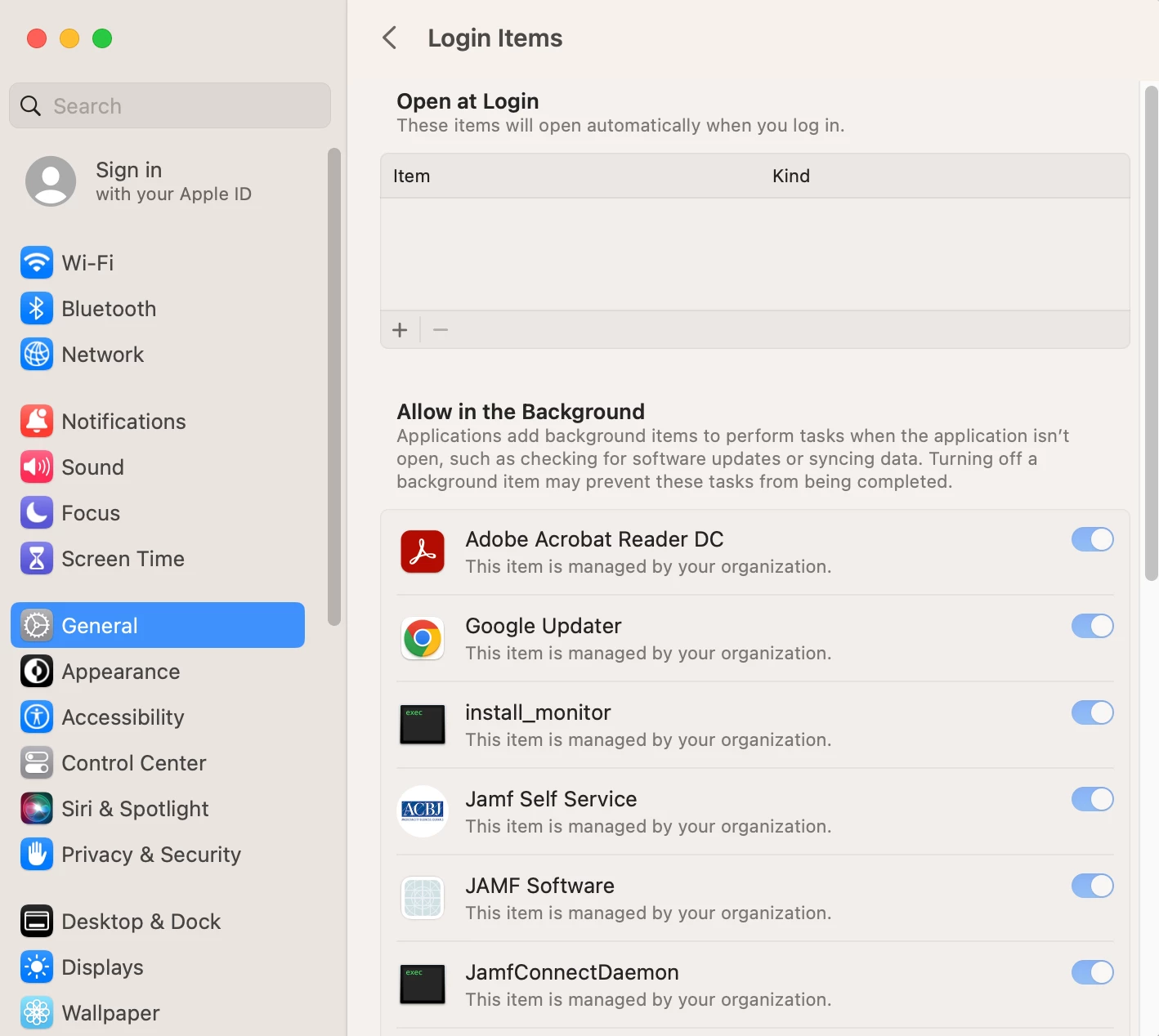Image resolution: width=1159 pixels, height=1036 pixels.
Task: Click the Privacy & Security hand icon
Action: pos(37,855)
